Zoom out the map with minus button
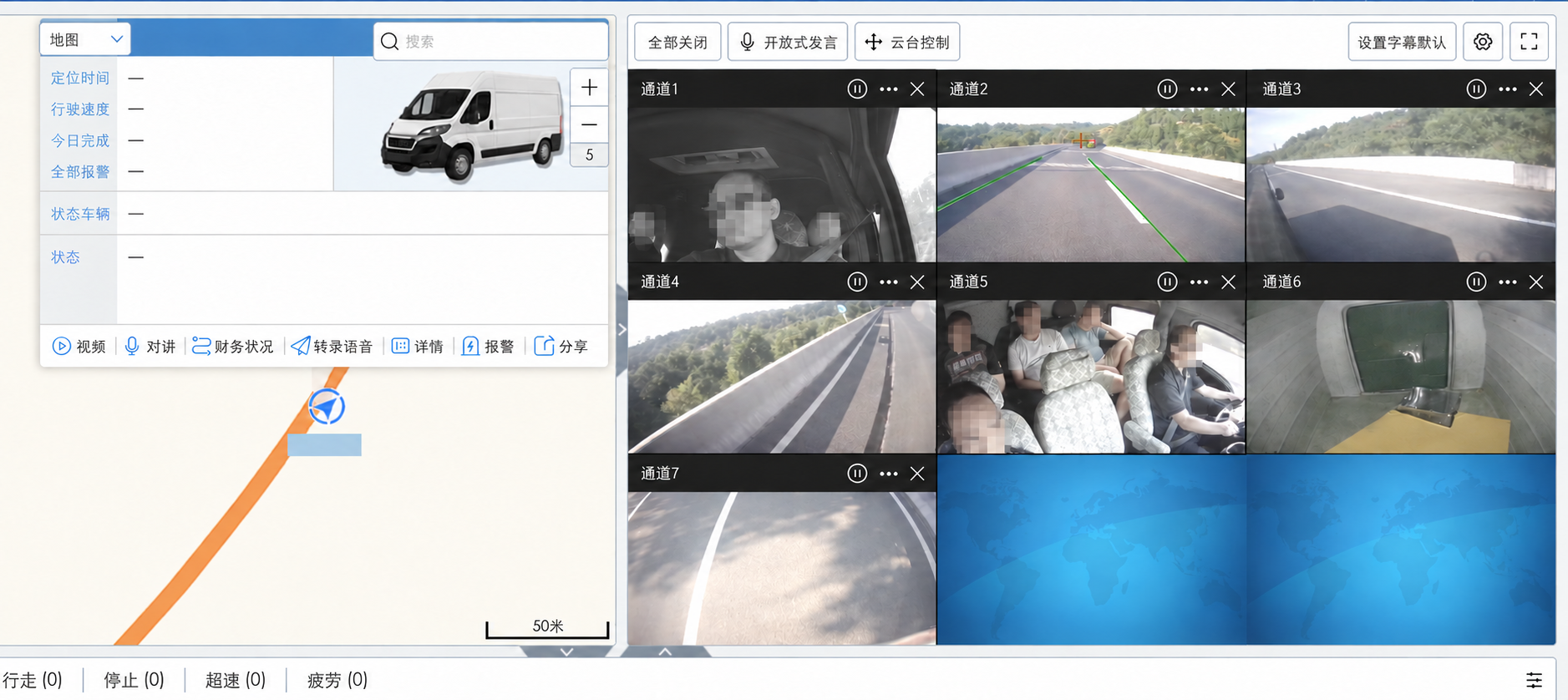The width and height of the screenshot is (1568, 700). [589, 124]
